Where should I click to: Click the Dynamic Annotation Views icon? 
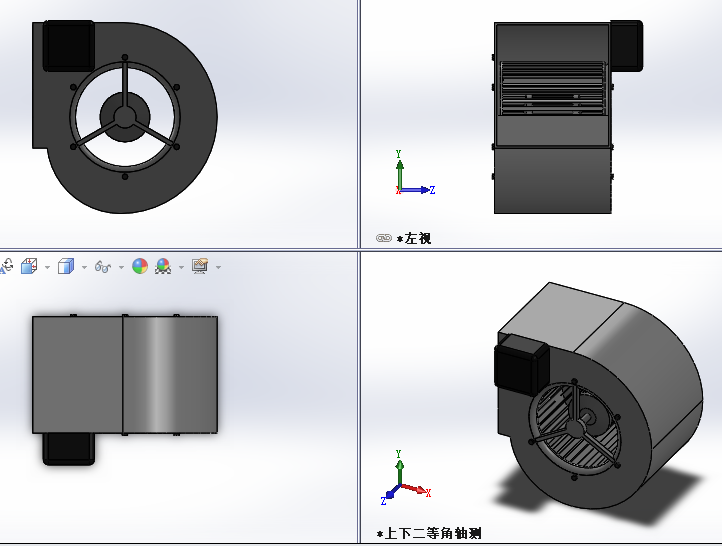(x=6, y=266)
